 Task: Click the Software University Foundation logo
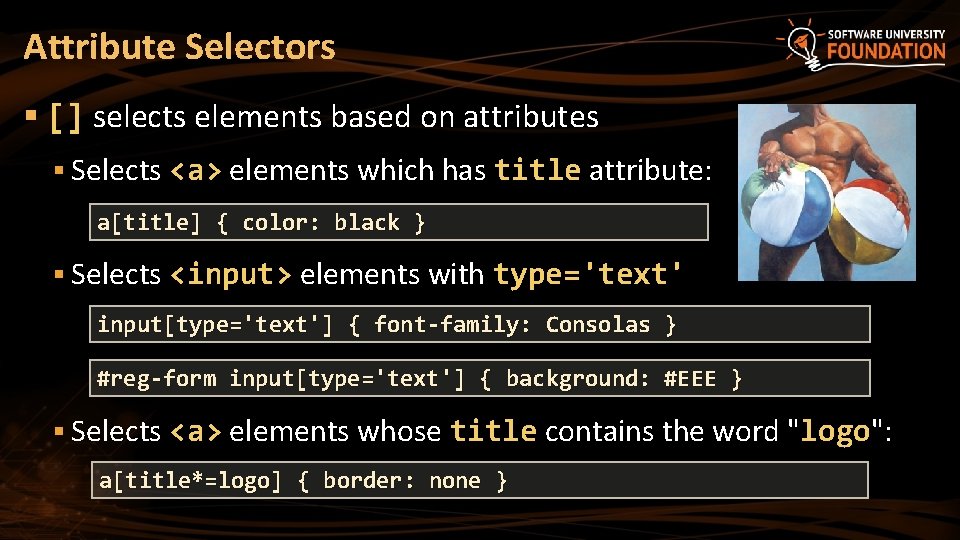[x=862, y=45]
